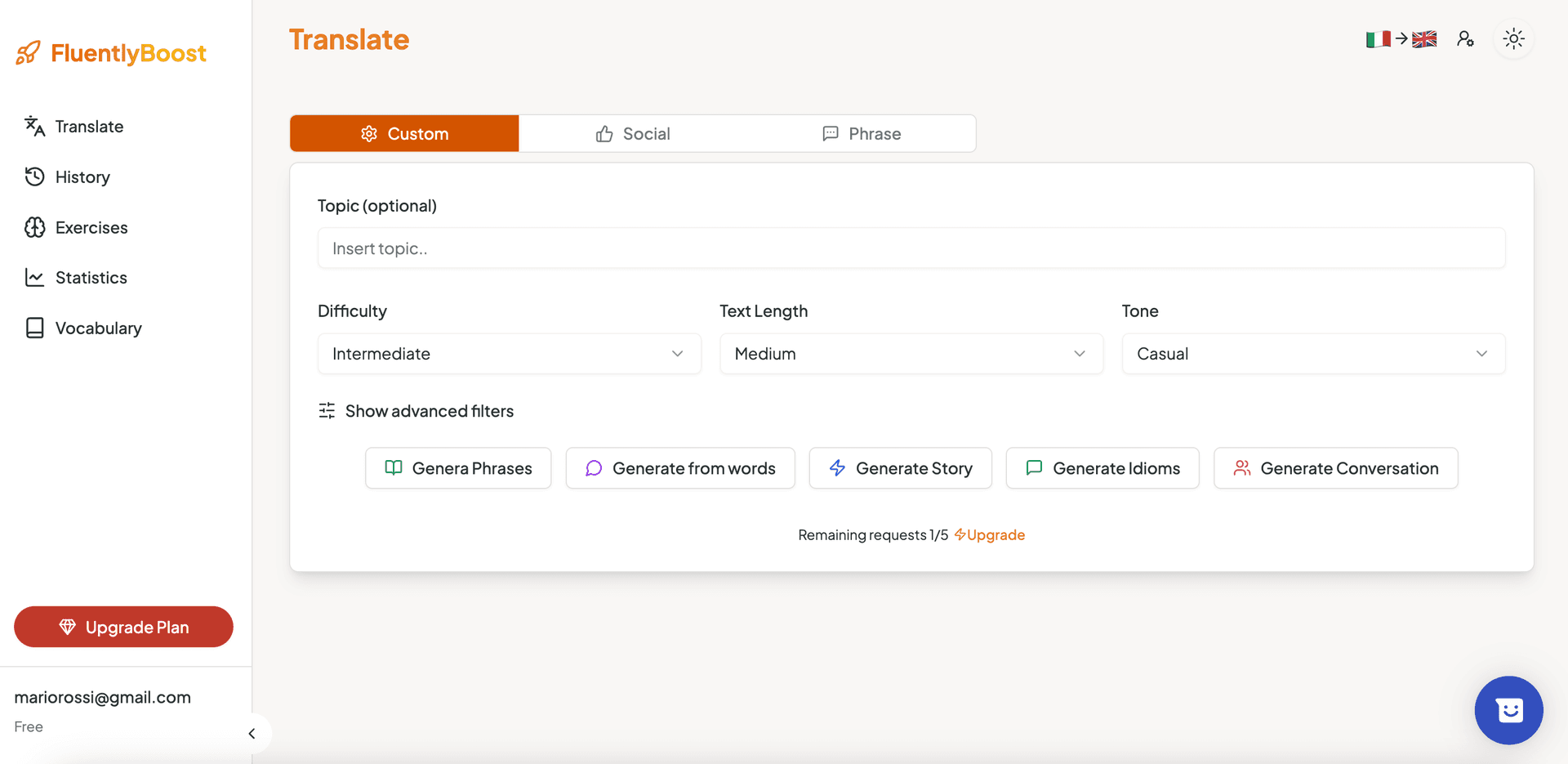Click the UK flag target language
This screenshot has height=764, width=1568.
point(1424,39)
